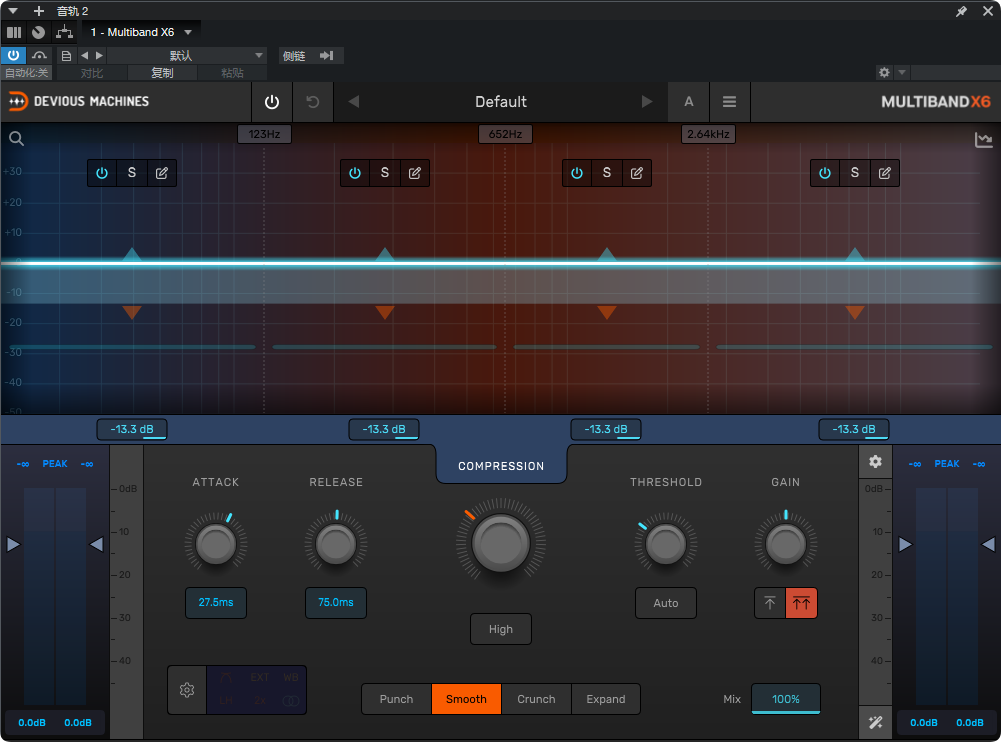Open the host settings gear dropdown arrow
Screen dimensions: 1001x742
pos(902,72)
